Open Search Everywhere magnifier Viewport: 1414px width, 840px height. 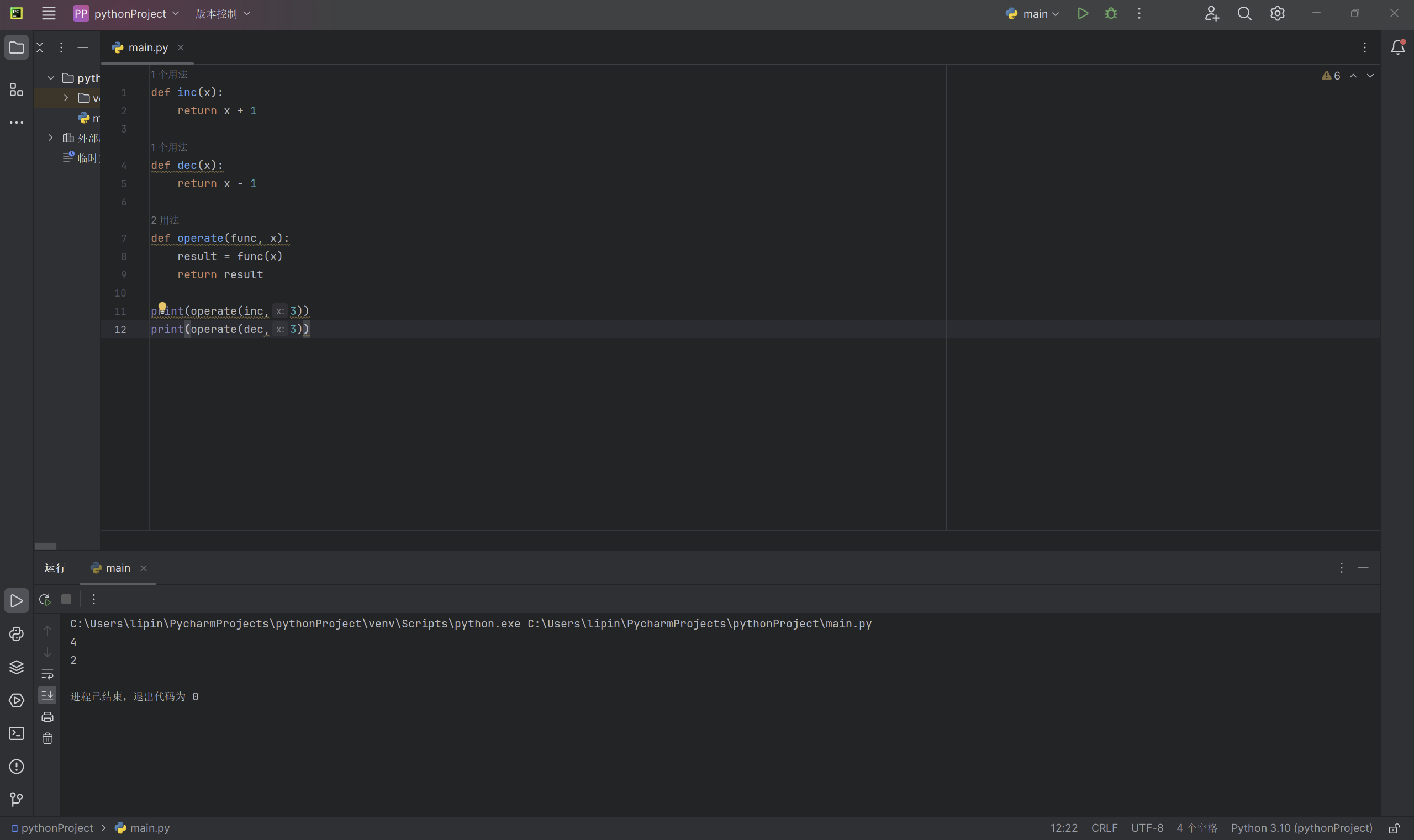click(1244, 14)
